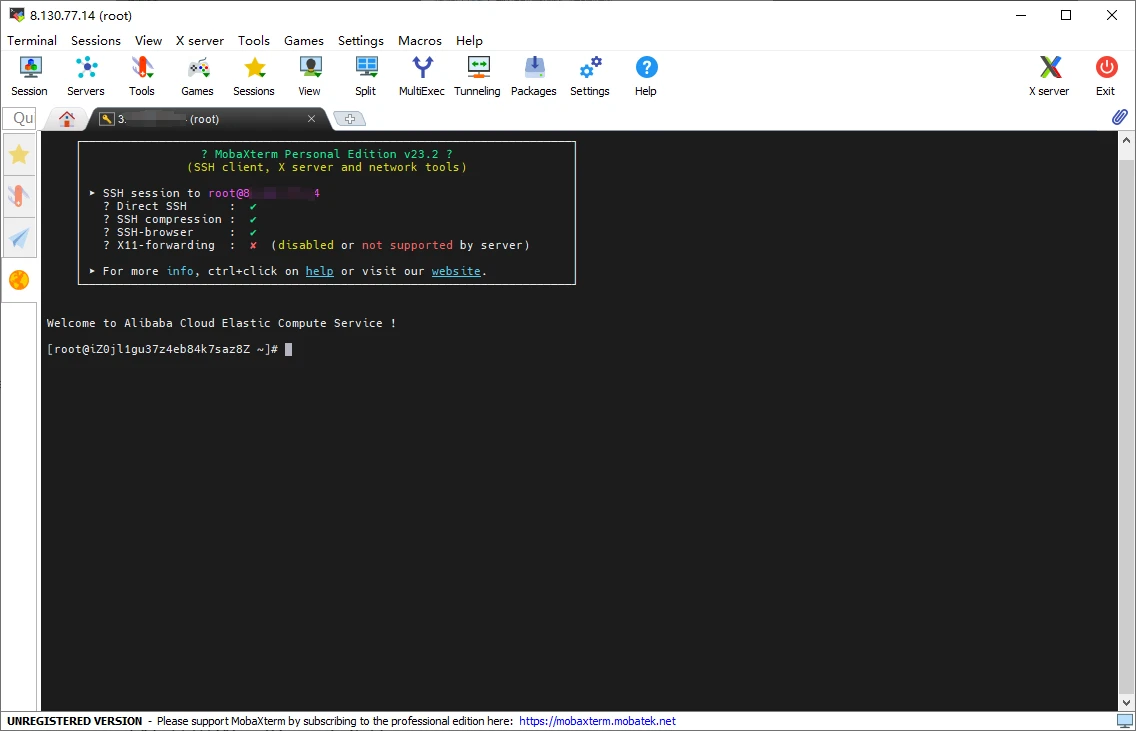Add a new tab with plus icon
This screenshot has width=1136, height=731.
[x=350, y=119]
